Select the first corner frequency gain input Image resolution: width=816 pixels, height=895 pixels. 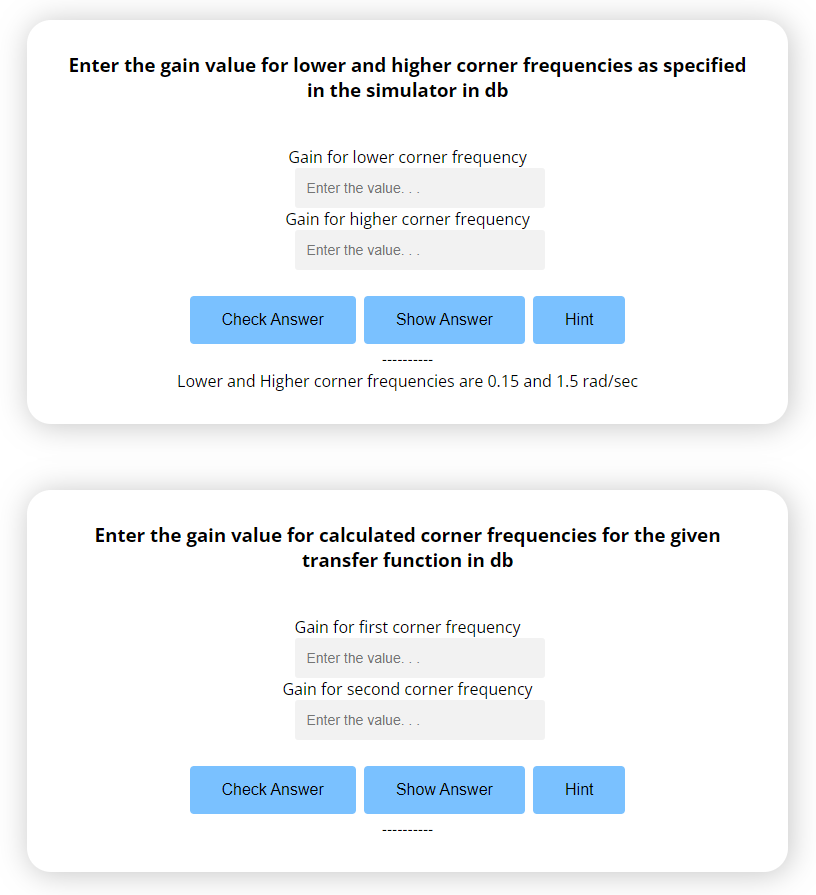pos(419,658)
